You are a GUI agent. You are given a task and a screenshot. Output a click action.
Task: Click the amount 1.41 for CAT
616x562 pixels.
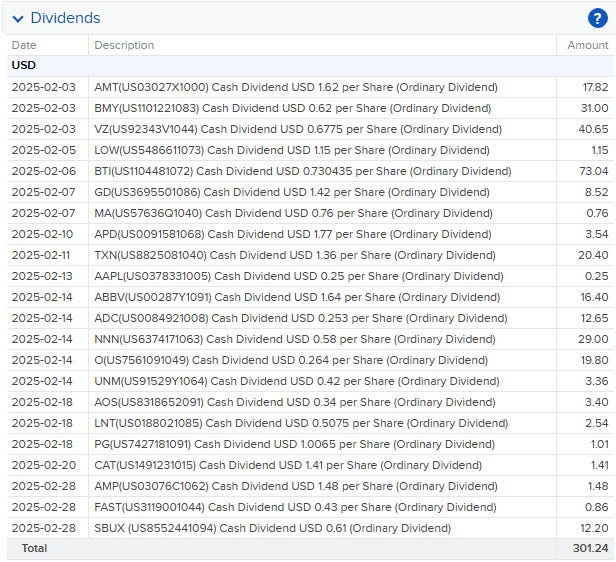tap(600, 465)
